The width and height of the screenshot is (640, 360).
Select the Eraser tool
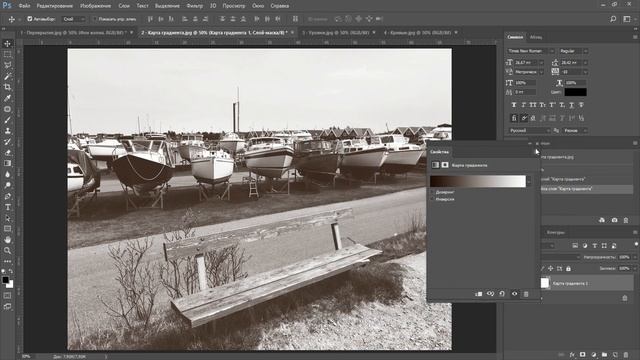pyautogui.click(x=7, y=153)
